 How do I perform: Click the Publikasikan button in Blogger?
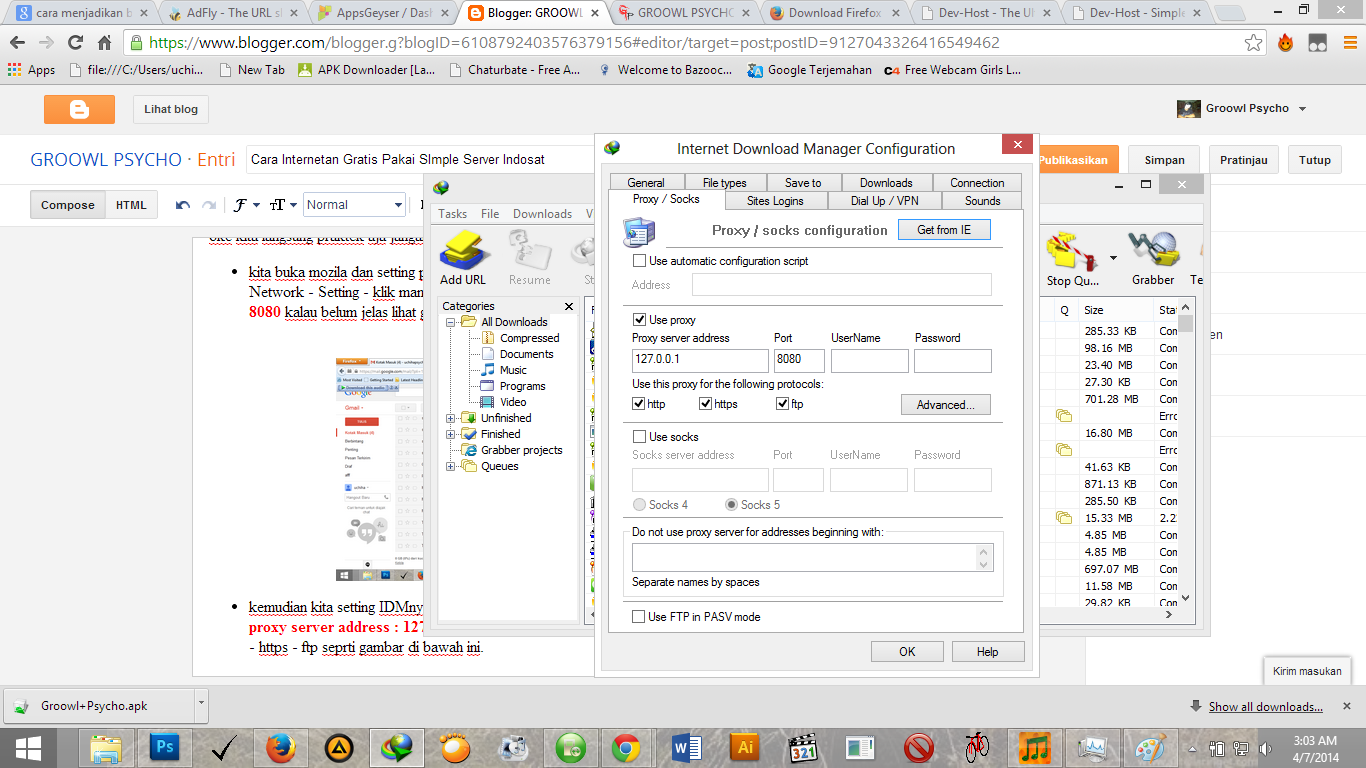tap(1073, 160)
